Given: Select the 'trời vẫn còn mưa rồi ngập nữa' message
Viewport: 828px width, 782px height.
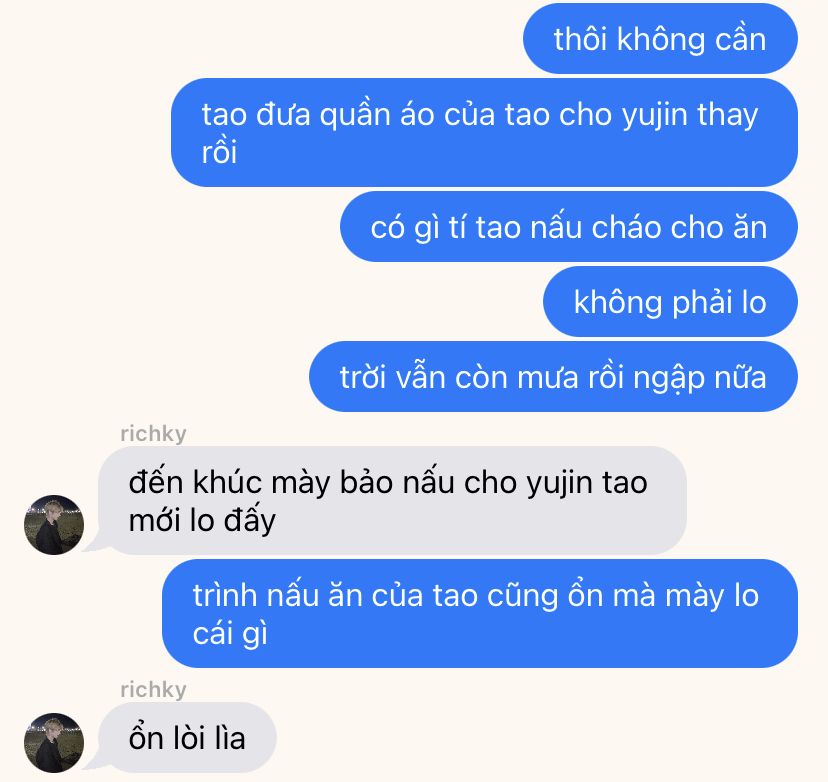Looking at the screenshot, I should (x=553, y=377).
